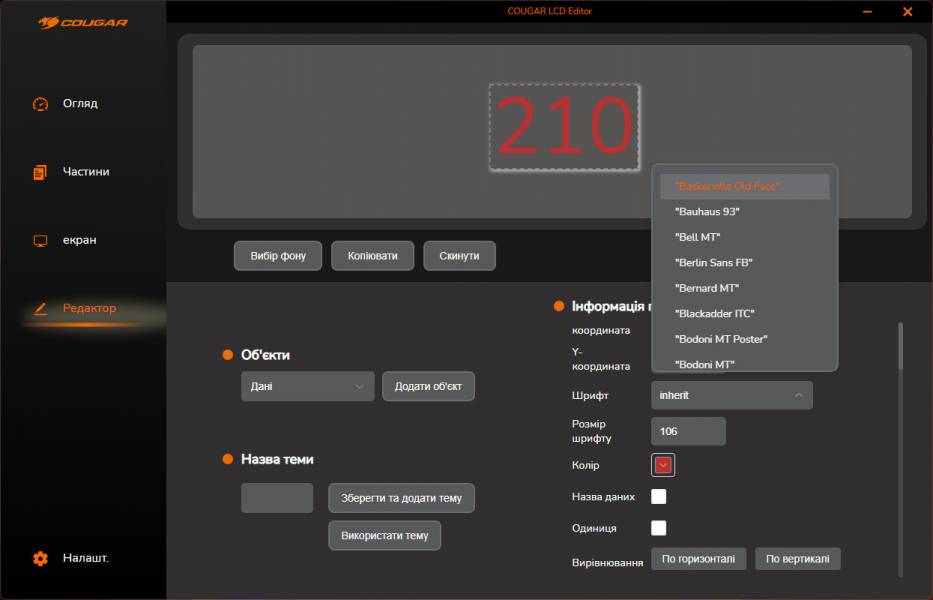Expand the 'Дані' objects dropdown
The height and width of the screenshot is (600, 933).
point(307,387)
